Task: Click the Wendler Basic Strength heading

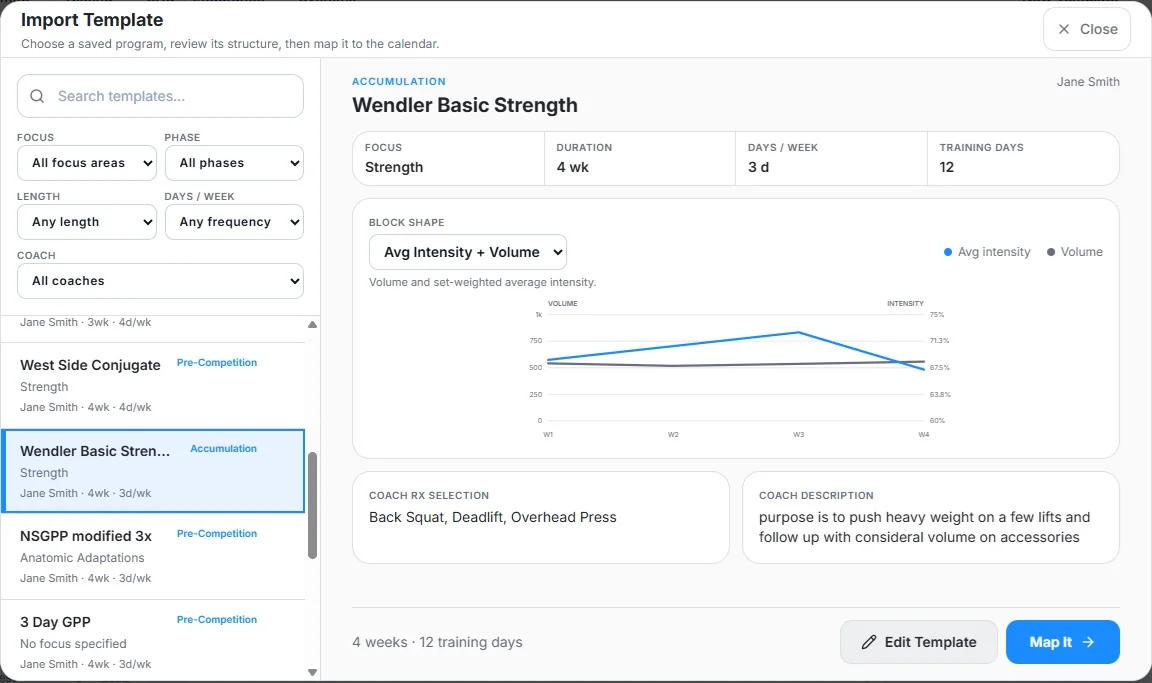Action: [464, 105]
